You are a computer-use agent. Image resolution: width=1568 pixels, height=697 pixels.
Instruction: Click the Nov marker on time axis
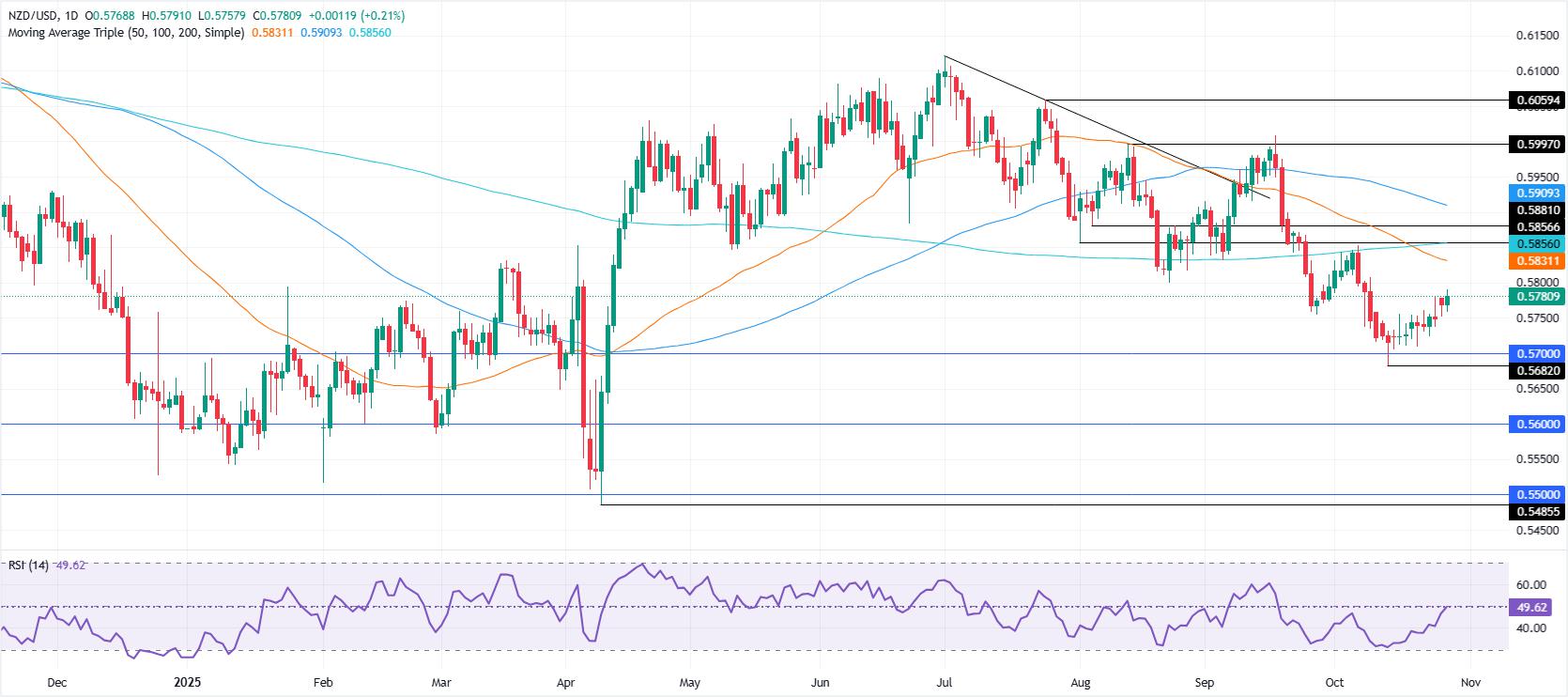pyautogui.click(x=1470, y=683)
